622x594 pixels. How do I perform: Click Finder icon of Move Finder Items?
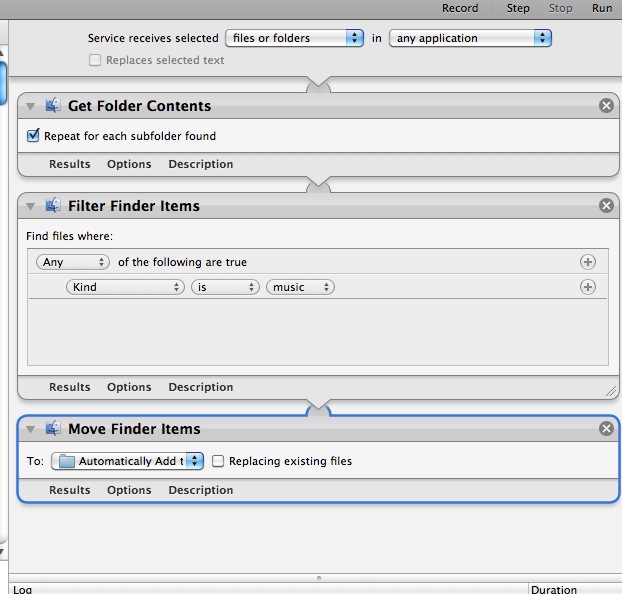[52, 429]
